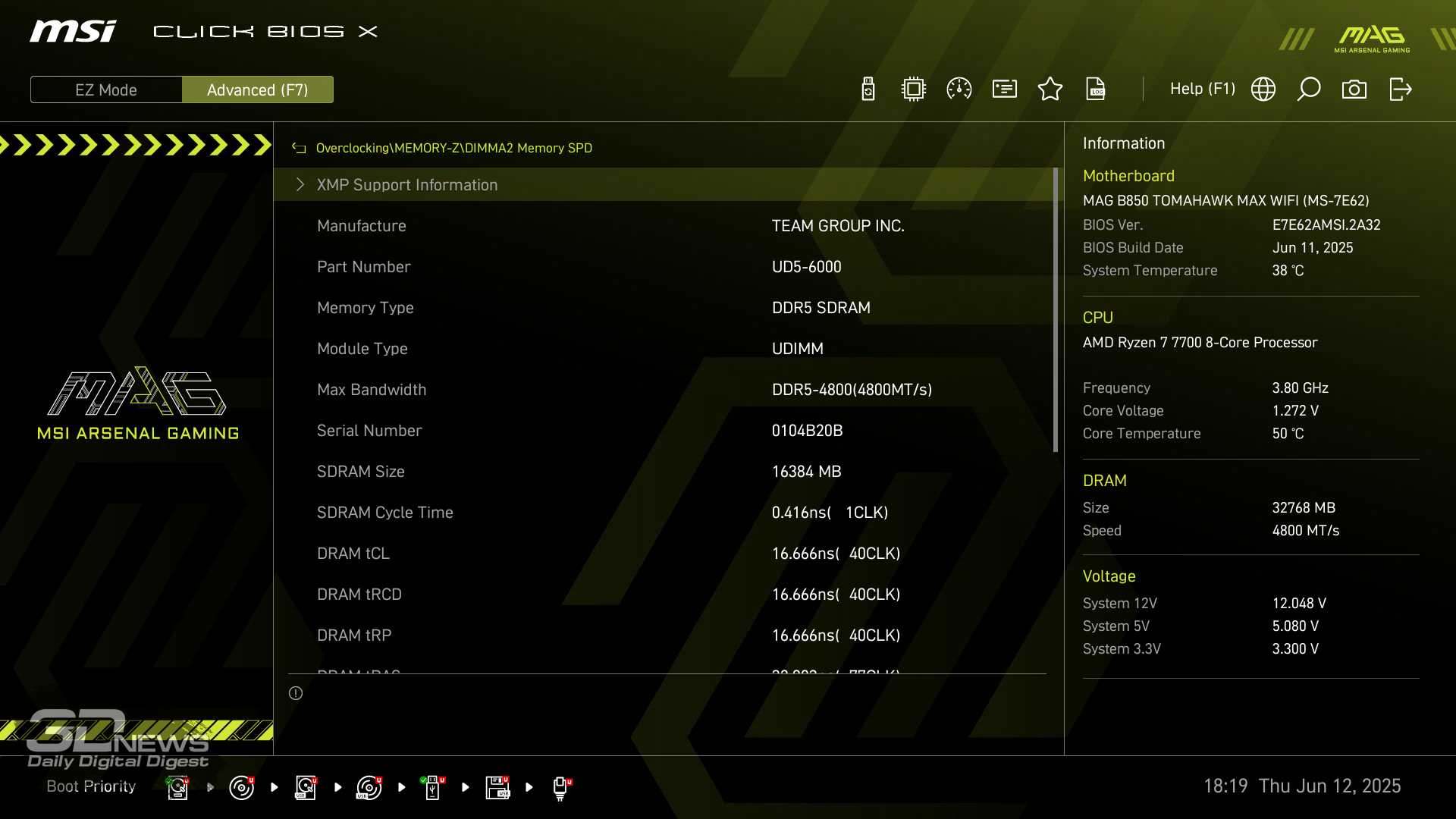Select the hard disk boot device icon
Viewport: 1456px width, 819px height.
click(178, 788)
